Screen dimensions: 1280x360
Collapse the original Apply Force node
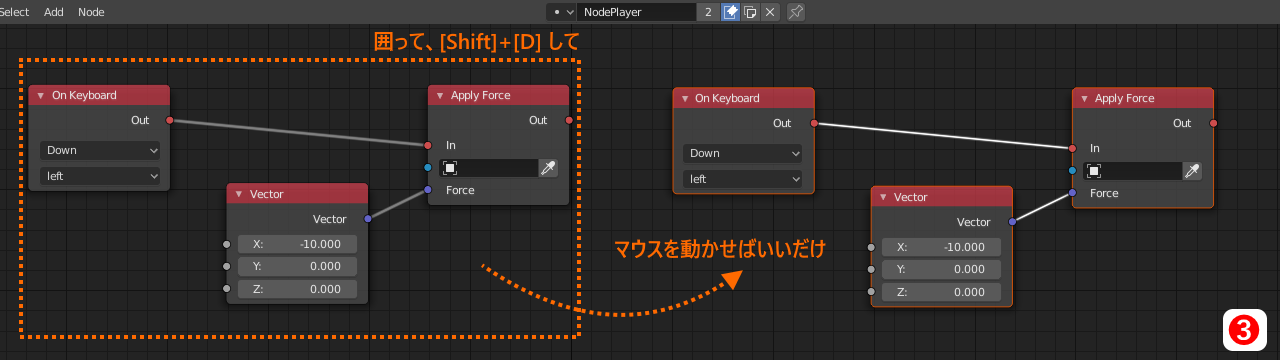click(x=440, y=95)
